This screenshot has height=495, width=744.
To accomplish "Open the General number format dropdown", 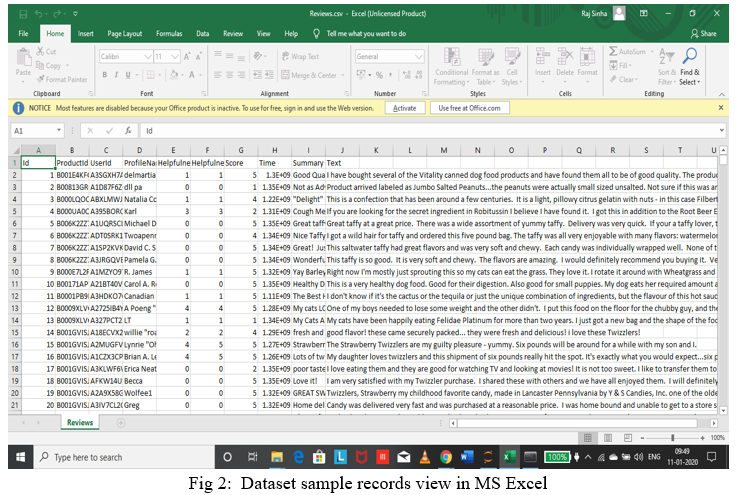I will coord(418,56).
